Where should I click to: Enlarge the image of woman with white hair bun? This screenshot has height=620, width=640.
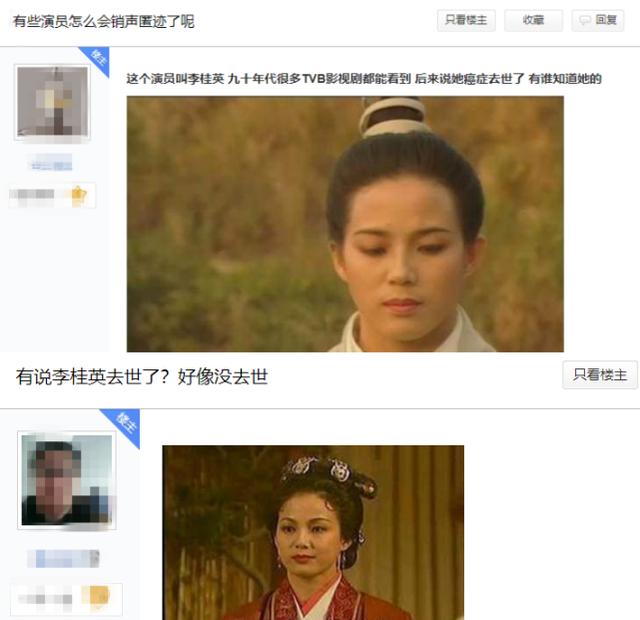tap(345, 224)
